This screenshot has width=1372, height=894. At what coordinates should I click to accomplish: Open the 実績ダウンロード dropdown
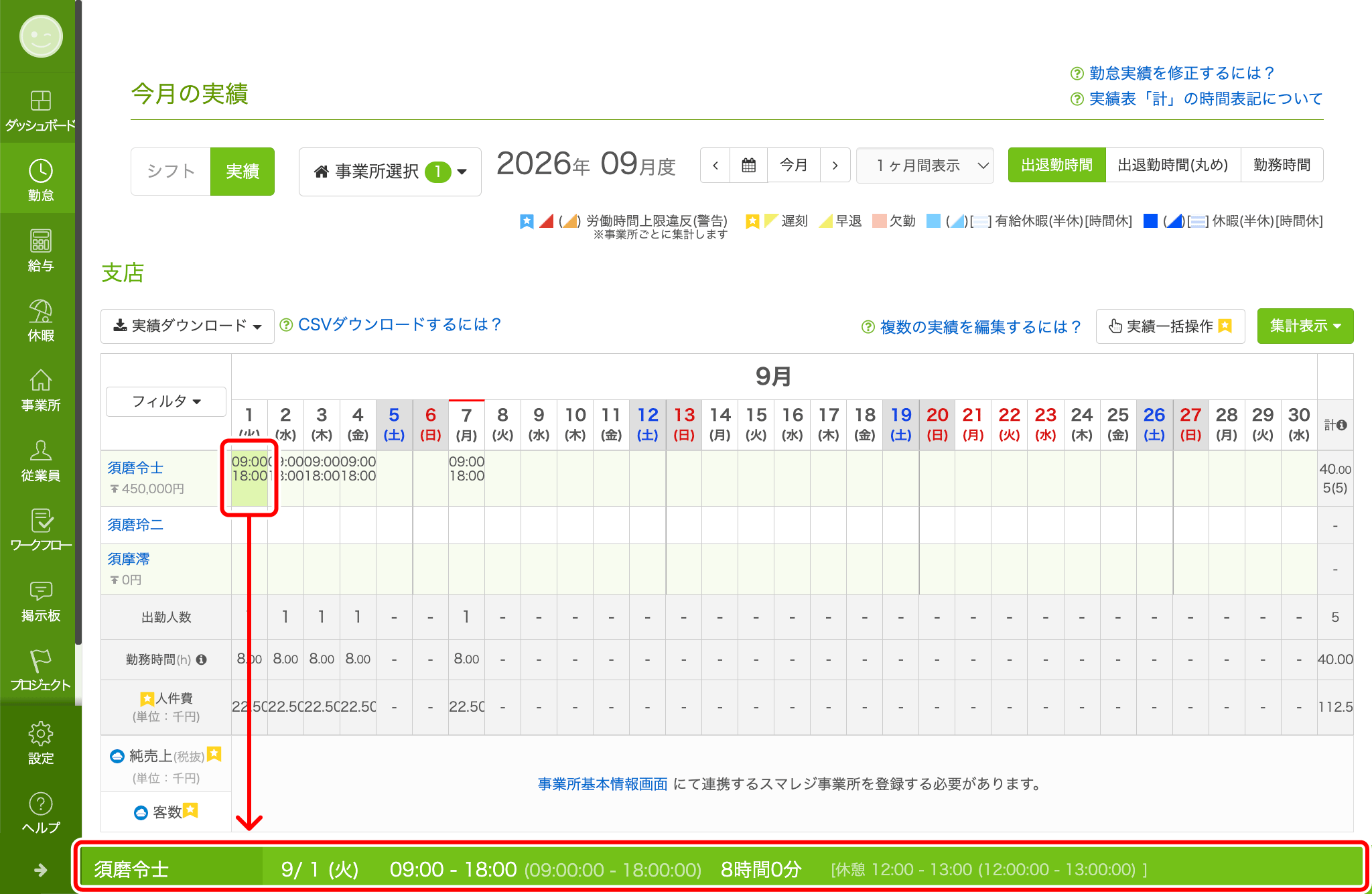188,326
